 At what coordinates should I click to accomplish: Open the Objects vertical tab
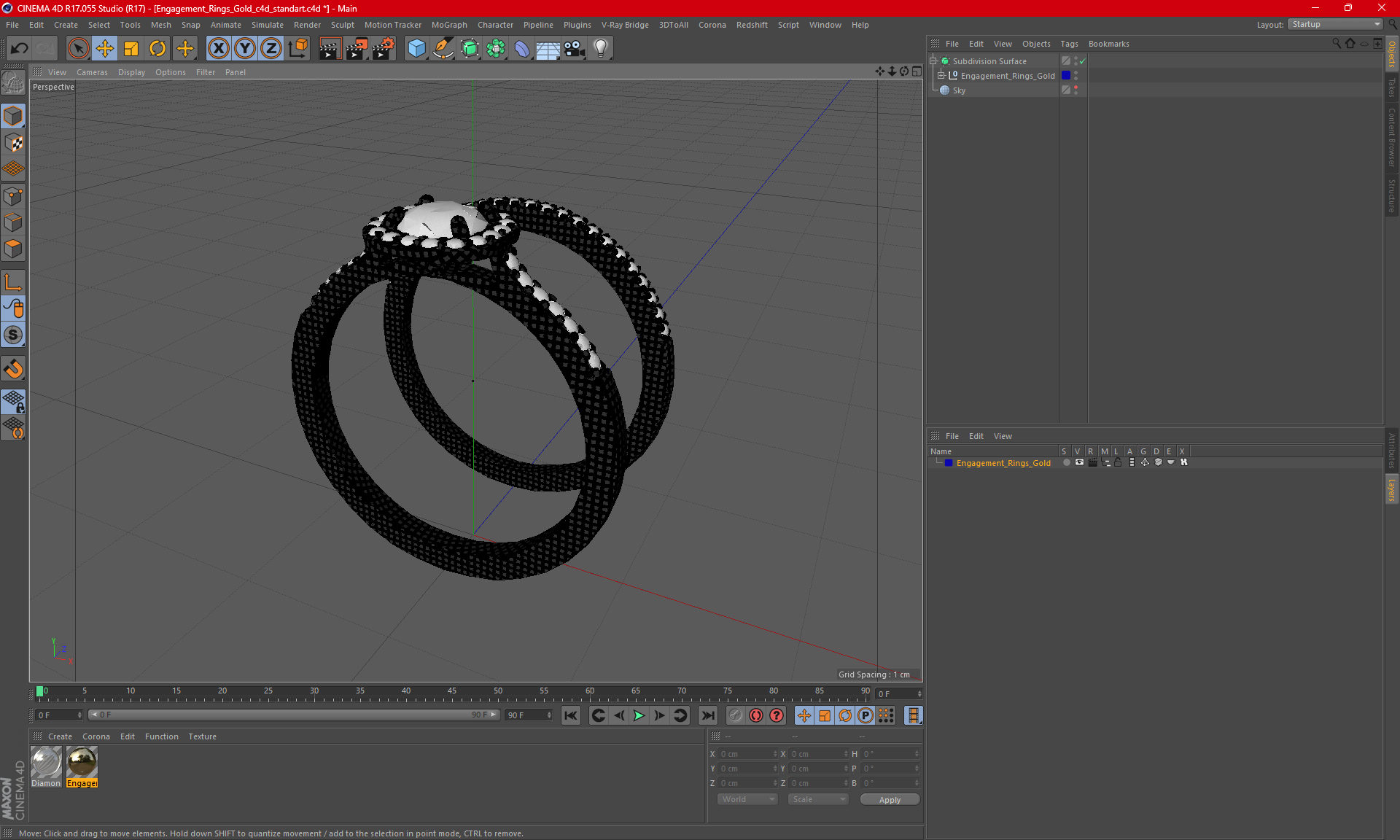click(x=1392, y=54)
